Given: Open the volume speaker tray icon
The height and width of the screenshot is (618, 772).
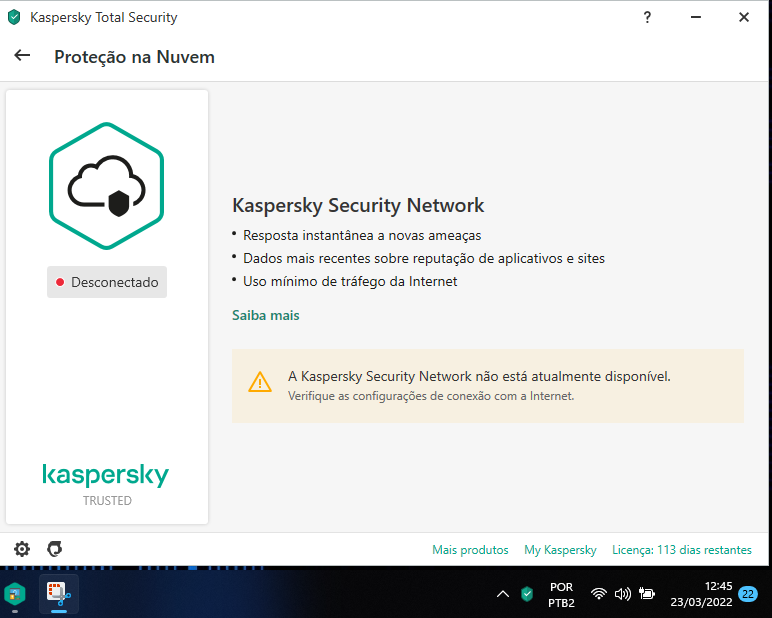Looking at the screenshot, I should point(623,594).
